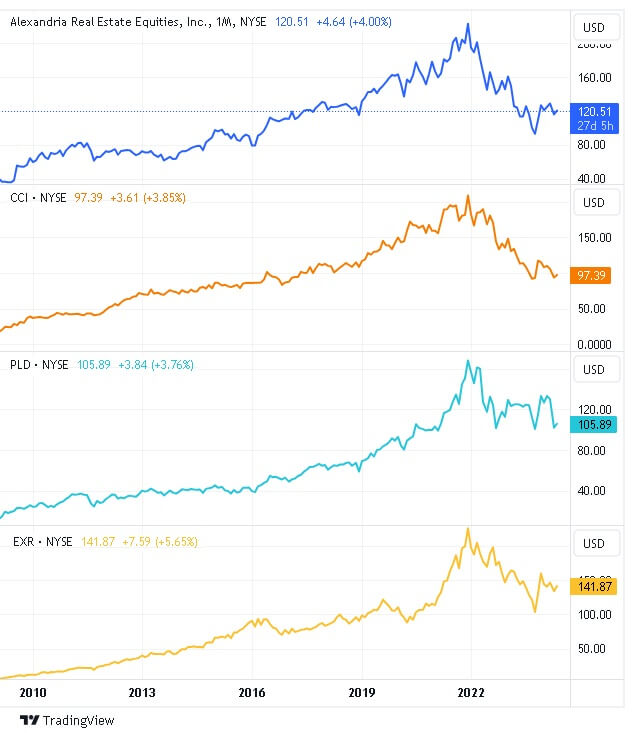634x733 pixels.
Task: Open USD currency selector in CCI pane
Action: click(594, 203)
